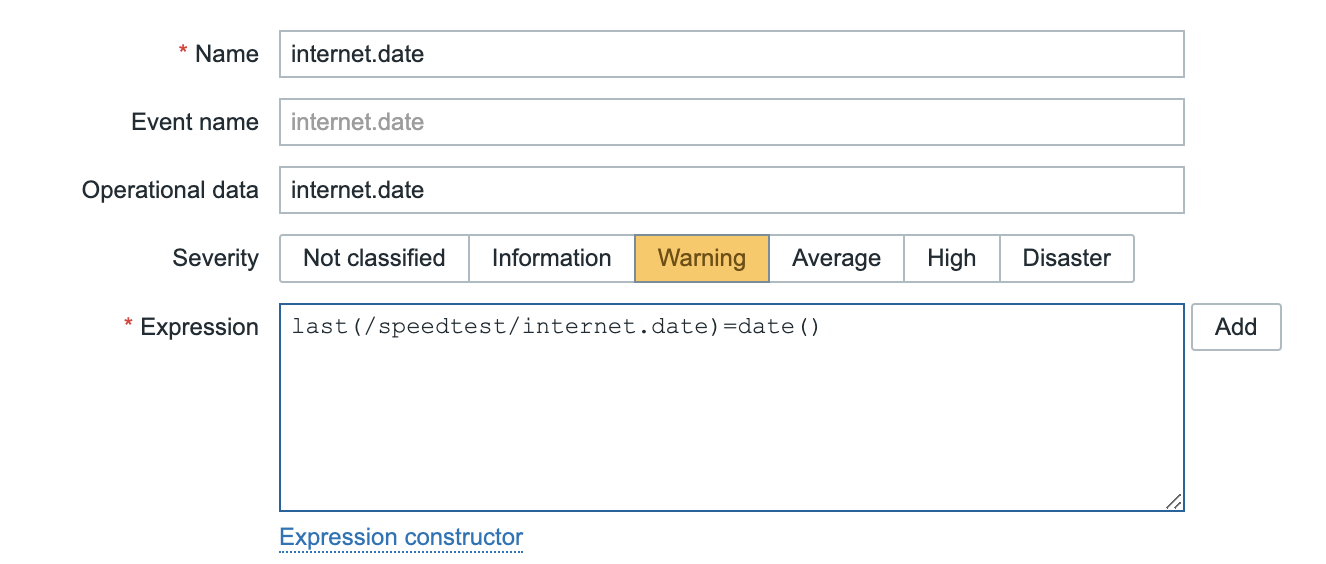This screenshot has height=564, width=1326.
Task: Choose the Warning severity option
Action: (x=702, y=258)
